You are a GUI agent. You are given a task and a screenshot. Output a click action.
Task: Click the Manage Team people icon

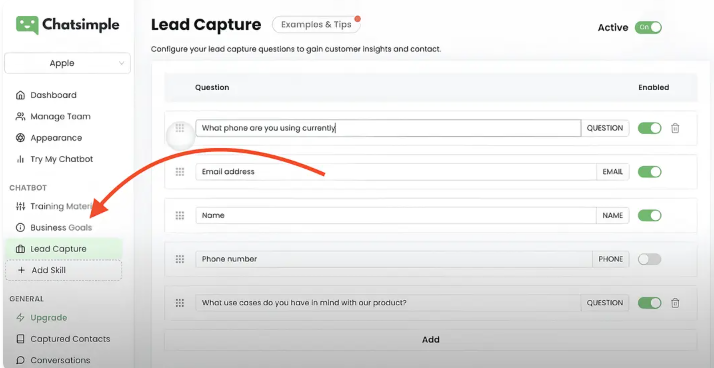[20, 117]
